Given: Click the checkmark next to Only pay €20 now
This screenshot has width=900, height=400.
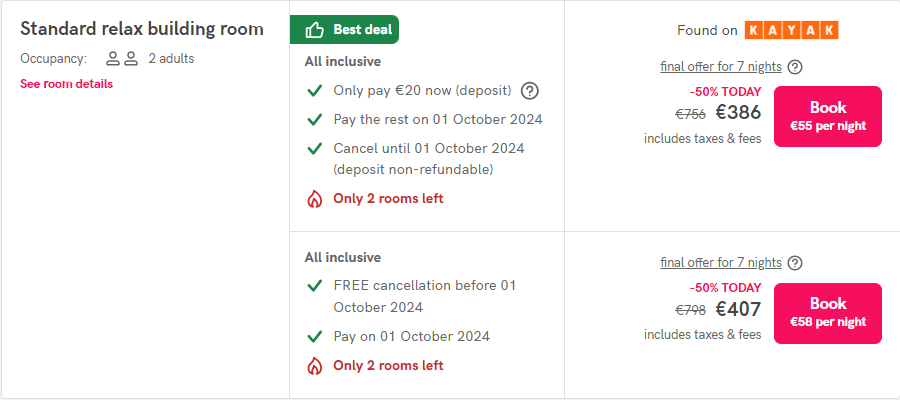Looking at the screenshot, I should click(315, 91).
